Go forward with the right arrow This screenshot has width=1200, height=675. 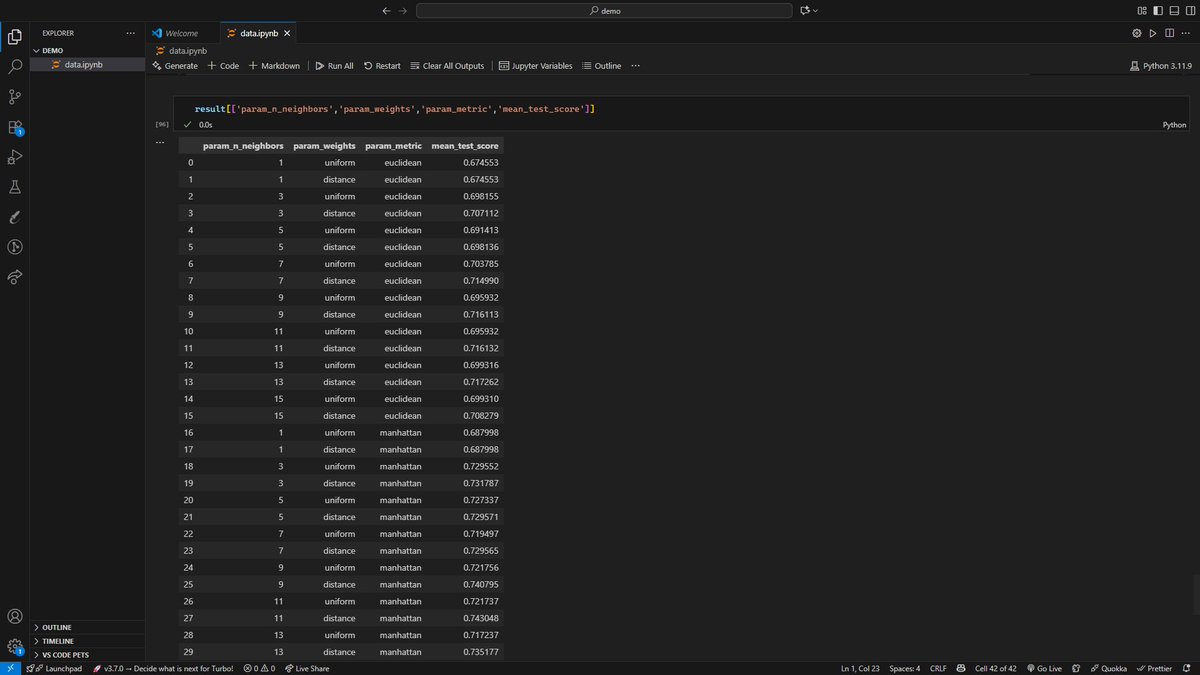(403, 10)
